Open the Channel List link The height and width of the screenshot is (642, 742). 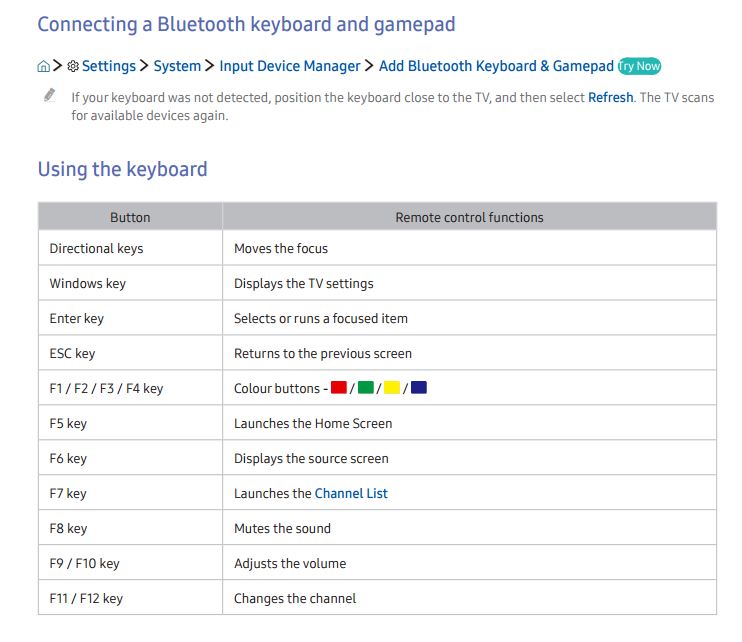[x=351, y=493]
